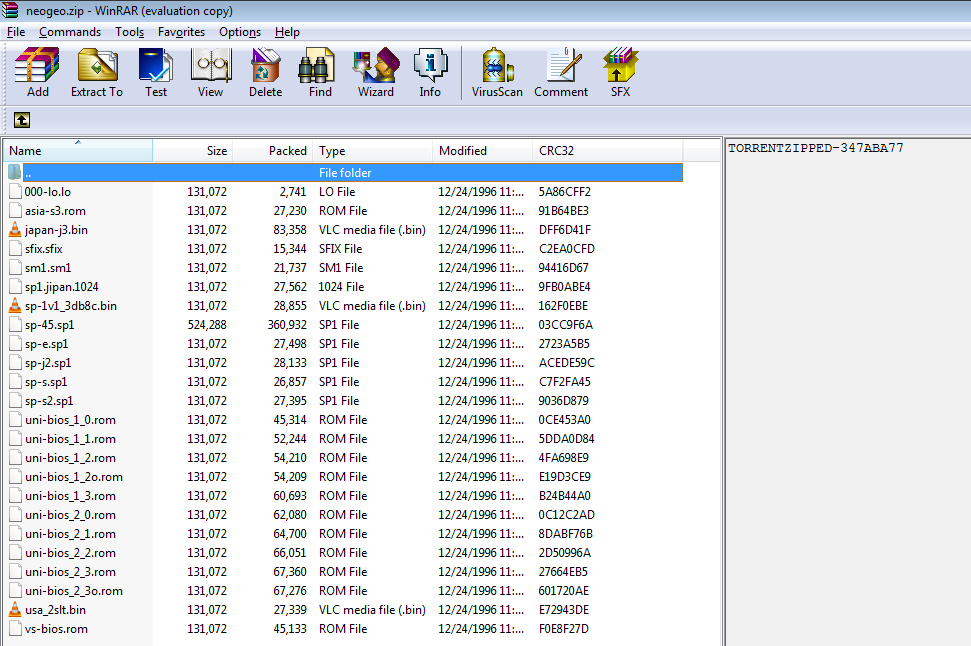Select the sp-j2.sp1 file name
The width and height of the screenshot is (971, 646).
pos(48,363)
